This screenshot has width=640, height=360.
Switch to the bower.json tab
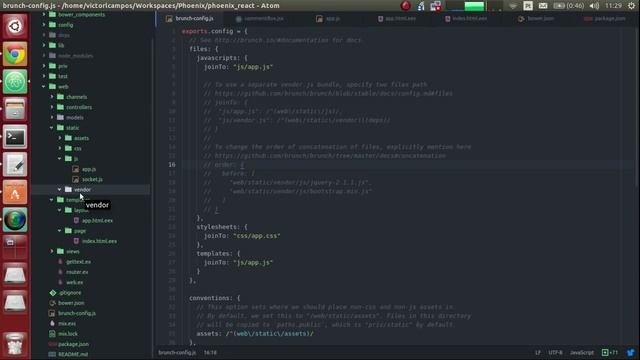536,18
